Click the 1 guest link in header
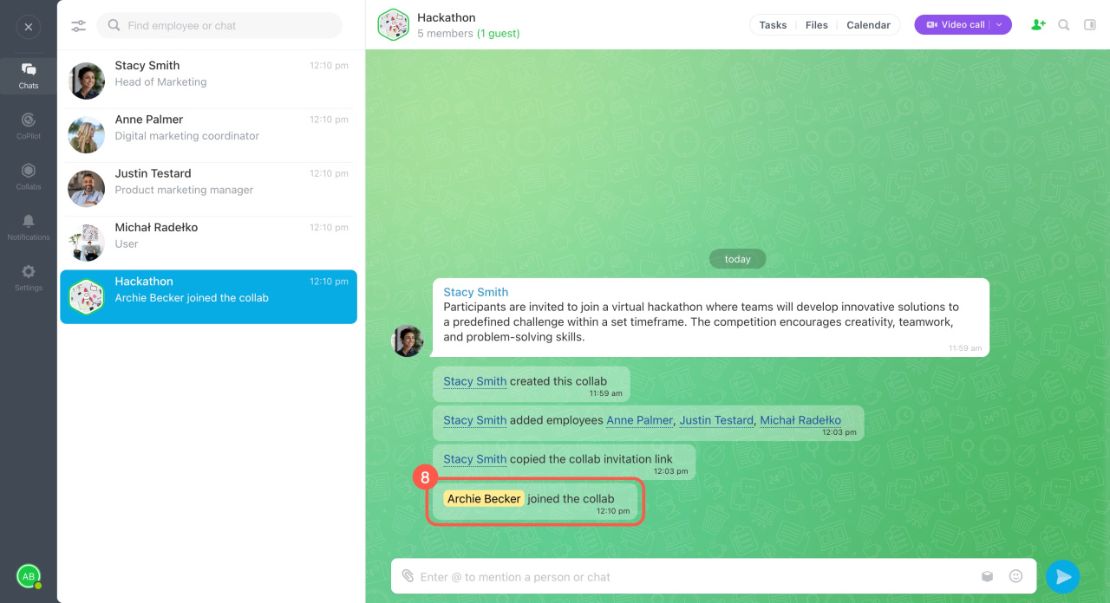The height and width of the screenshot is (603, 1110). click(x=498, y=33)
